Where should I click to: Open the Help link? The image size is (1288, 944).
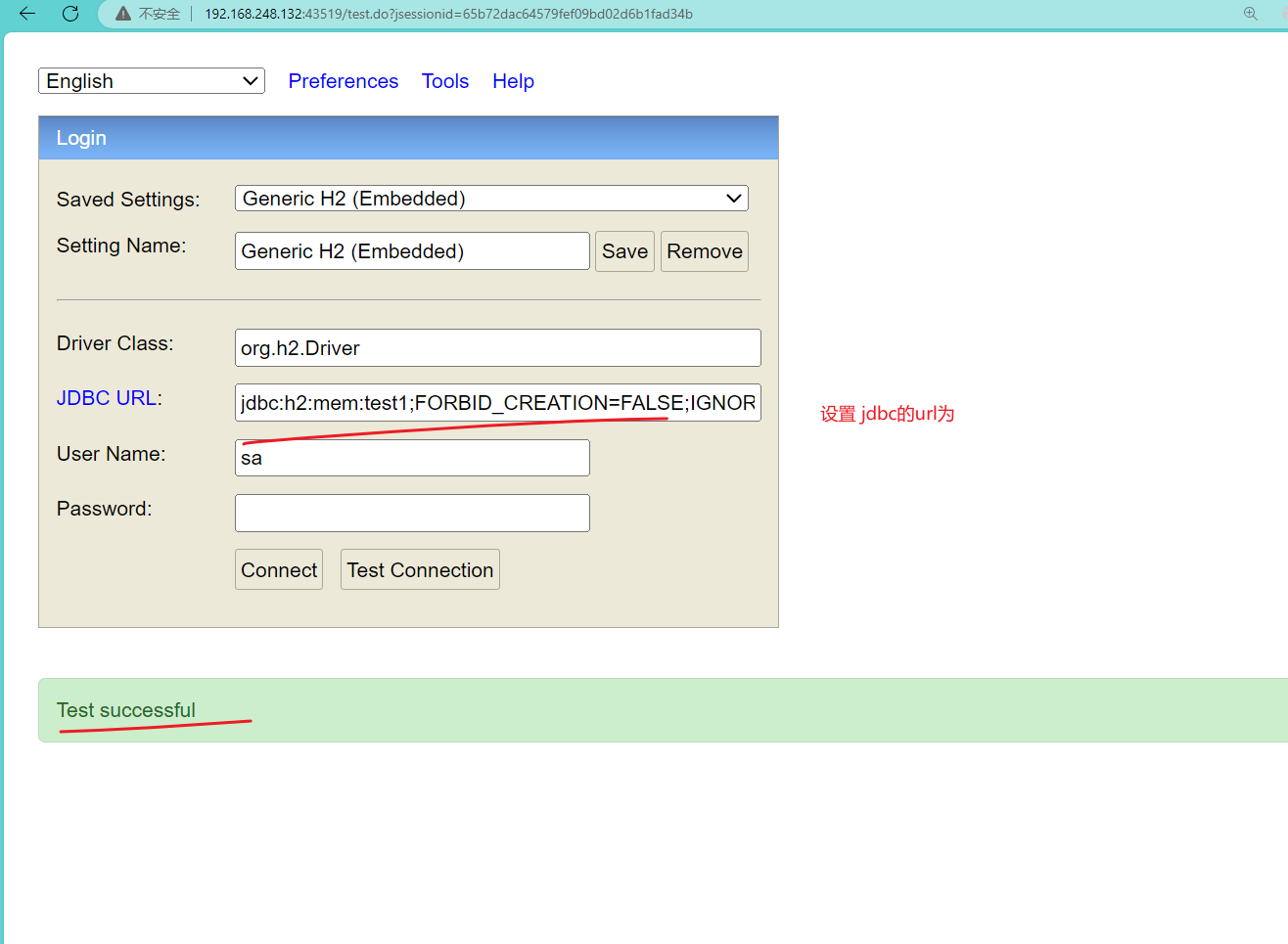point(513,81)
